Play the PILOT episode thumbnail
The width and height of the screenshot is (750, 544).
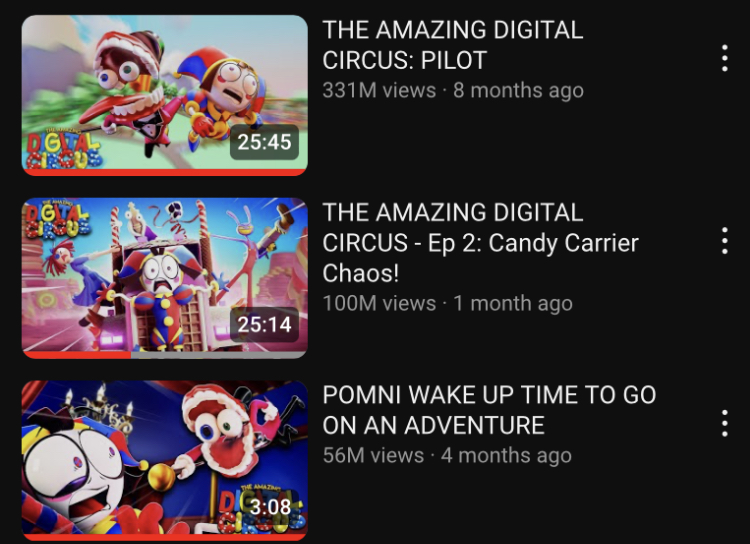pyautogui.click(x=165, y=95)
